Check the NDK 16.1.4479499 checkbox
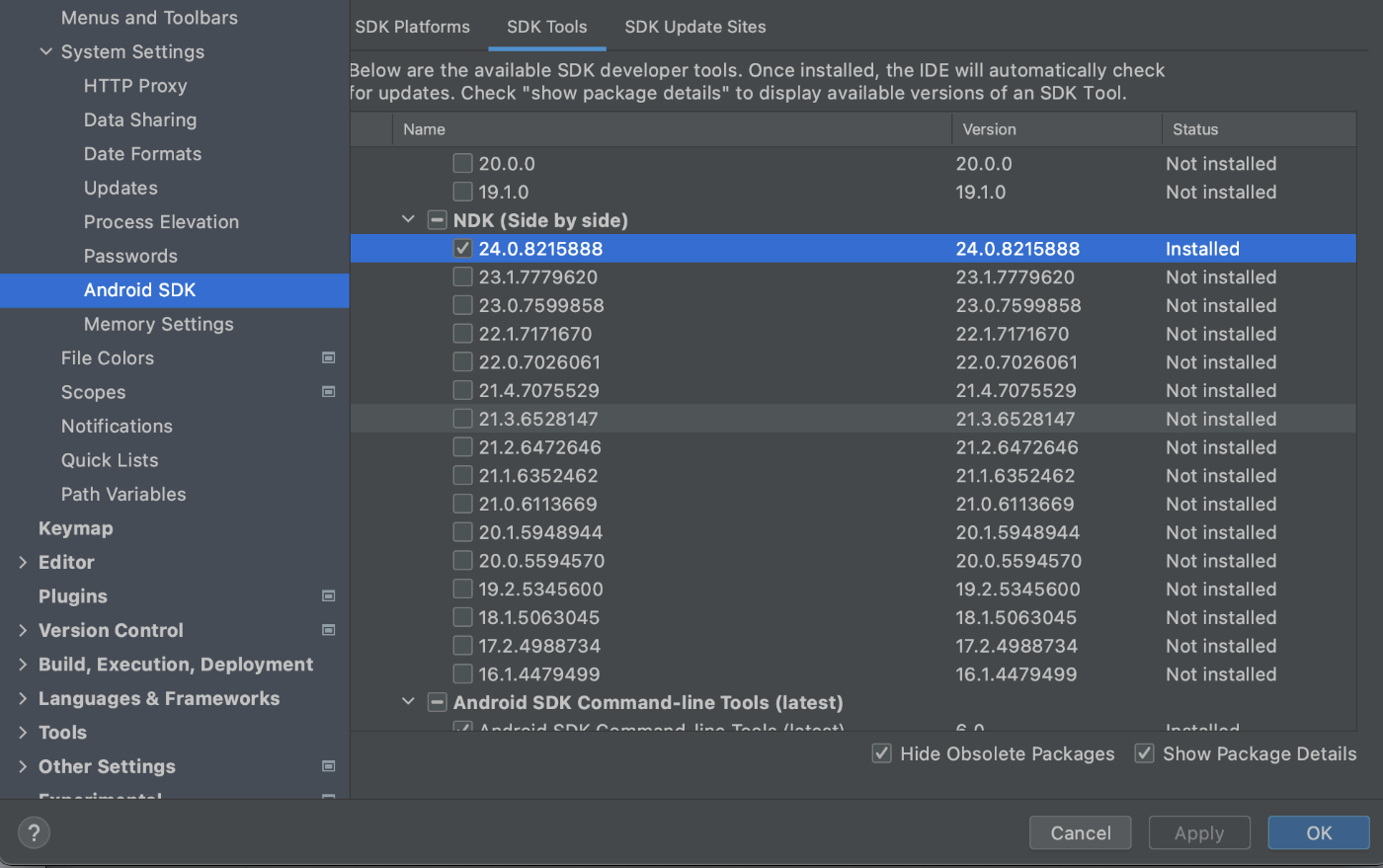The width and height of the screenshot is (1383, 868). click(x=462, y=674)
